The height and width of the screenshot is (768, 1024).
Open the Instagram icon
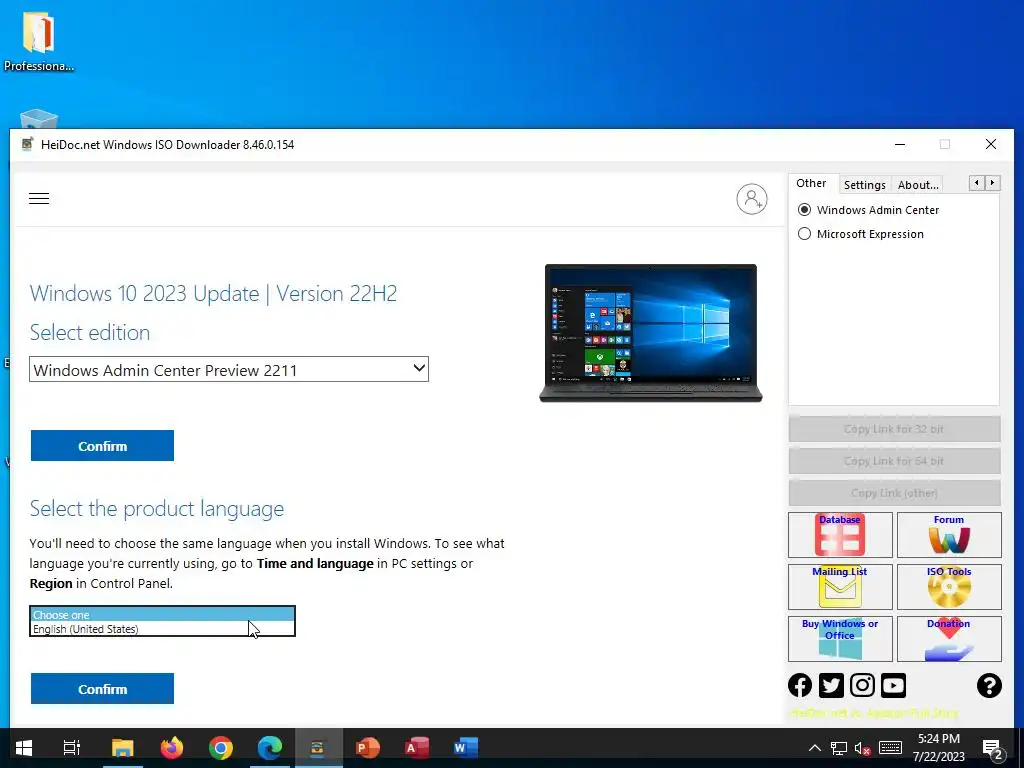pos(862,685)
